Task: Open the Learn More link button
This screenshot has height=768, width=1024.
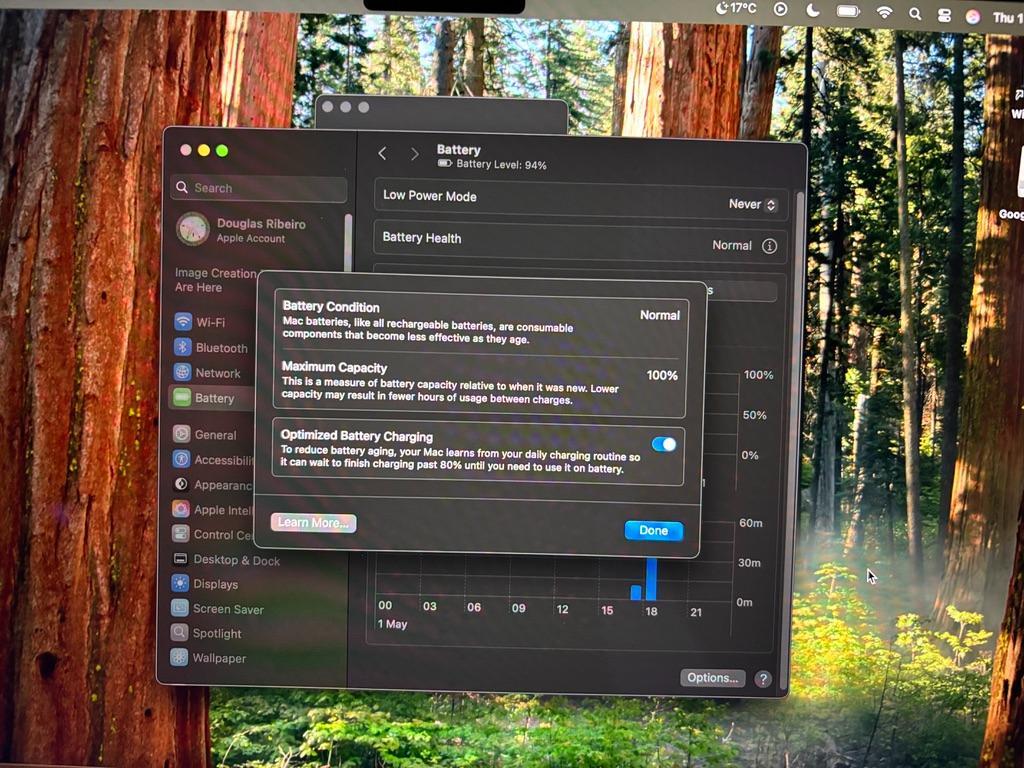Action: click(313, 522)
